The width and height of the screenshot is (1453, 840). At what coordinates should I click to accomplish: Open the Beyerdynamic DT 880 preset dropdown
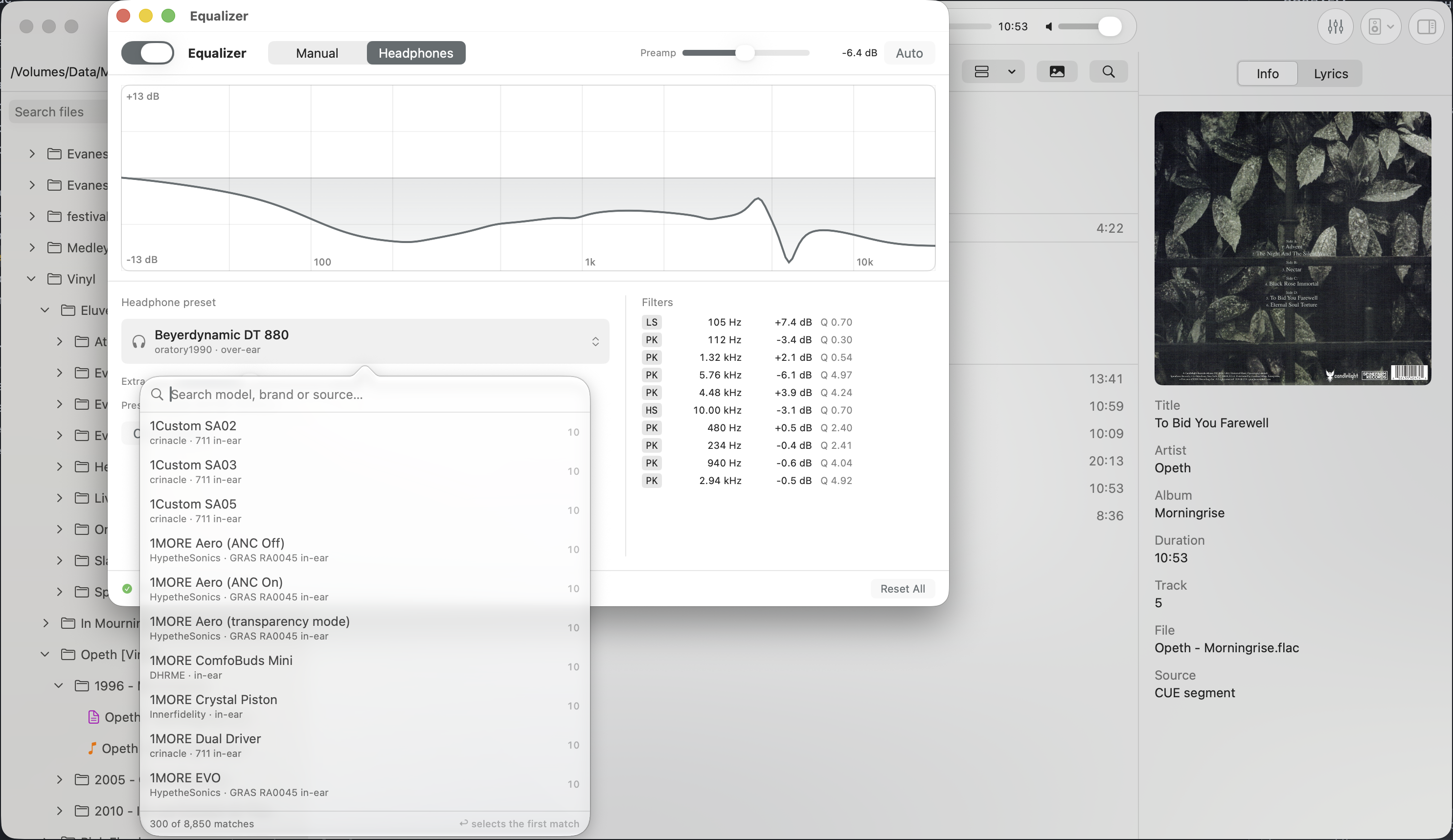pos(365,341)
